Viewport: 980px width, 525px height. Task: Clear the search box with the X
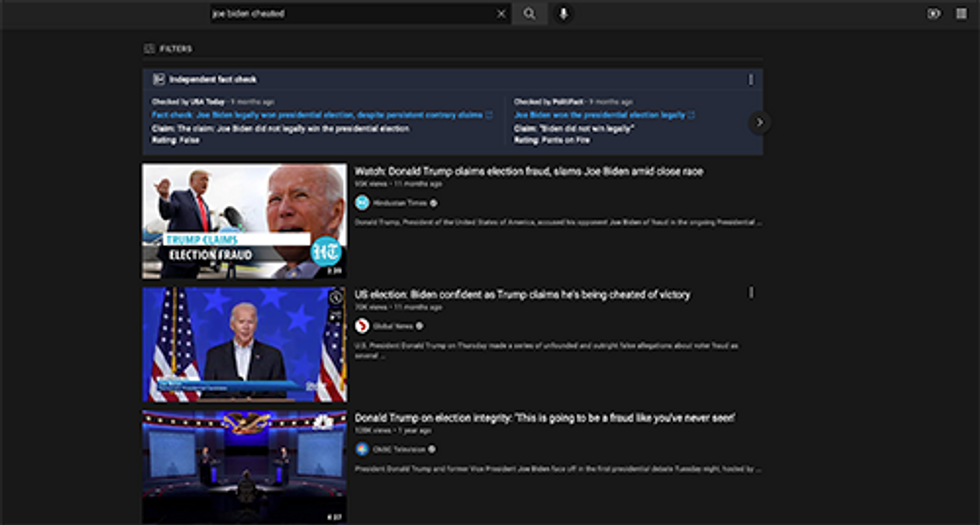point(501,14)
